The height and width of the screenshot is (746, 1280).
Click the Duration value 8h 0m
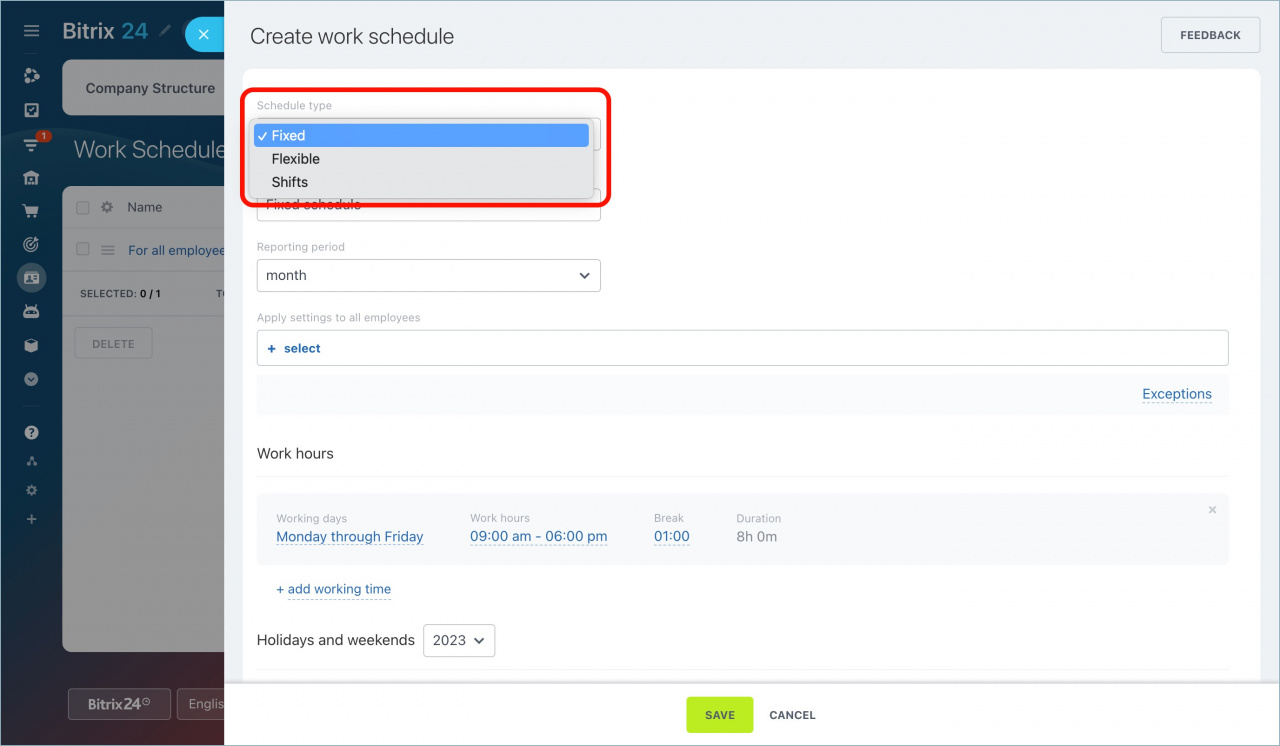coord(757,537)
